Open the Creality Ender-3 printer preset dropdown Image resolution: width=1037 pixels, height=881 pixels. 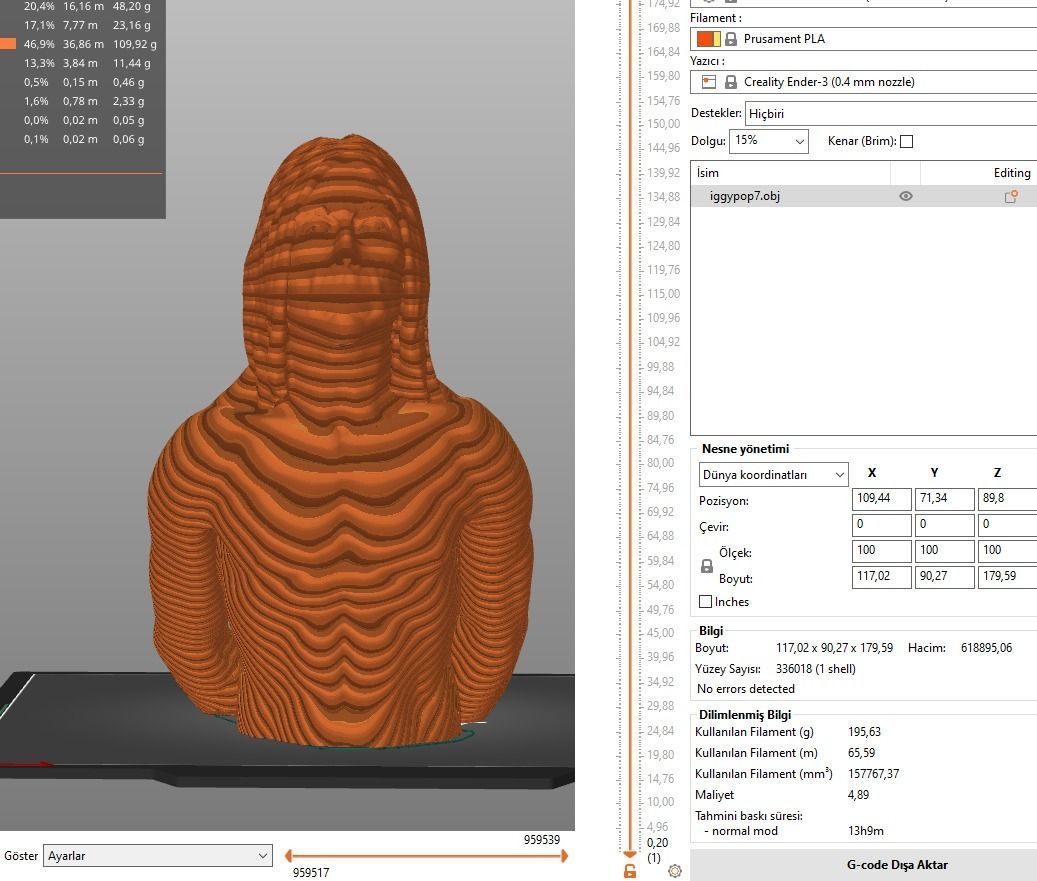[x=863, y=82]
